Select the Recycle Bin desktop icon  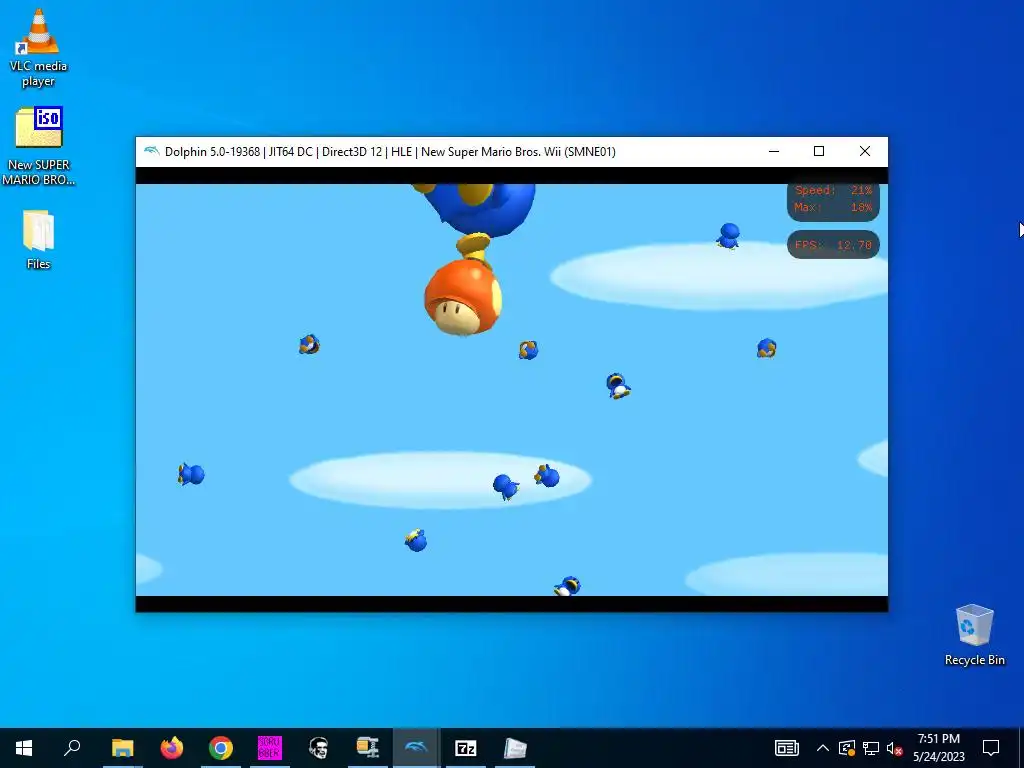[974, 635]
